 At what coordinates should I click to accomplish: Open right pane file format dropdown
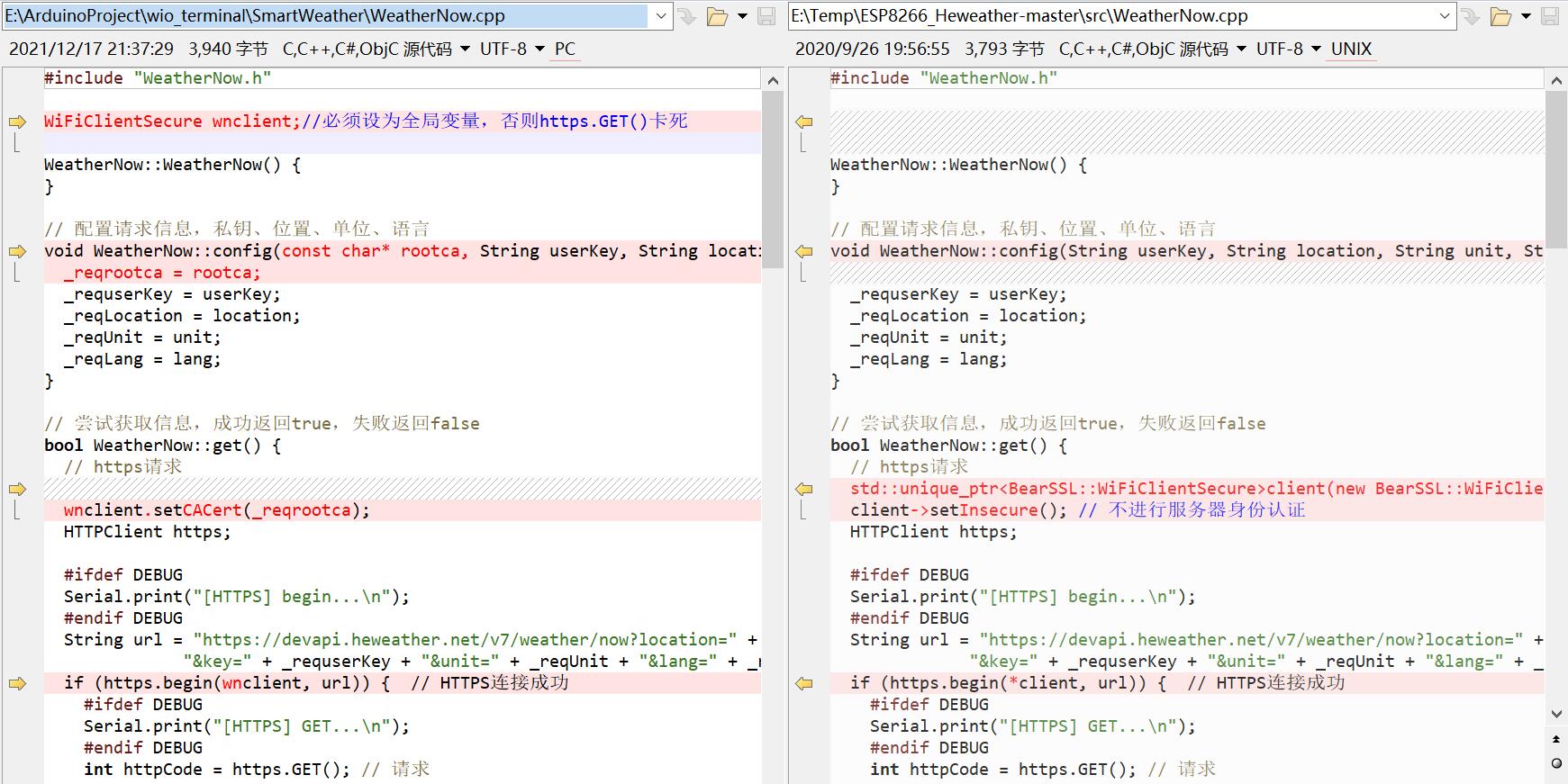1242,50
